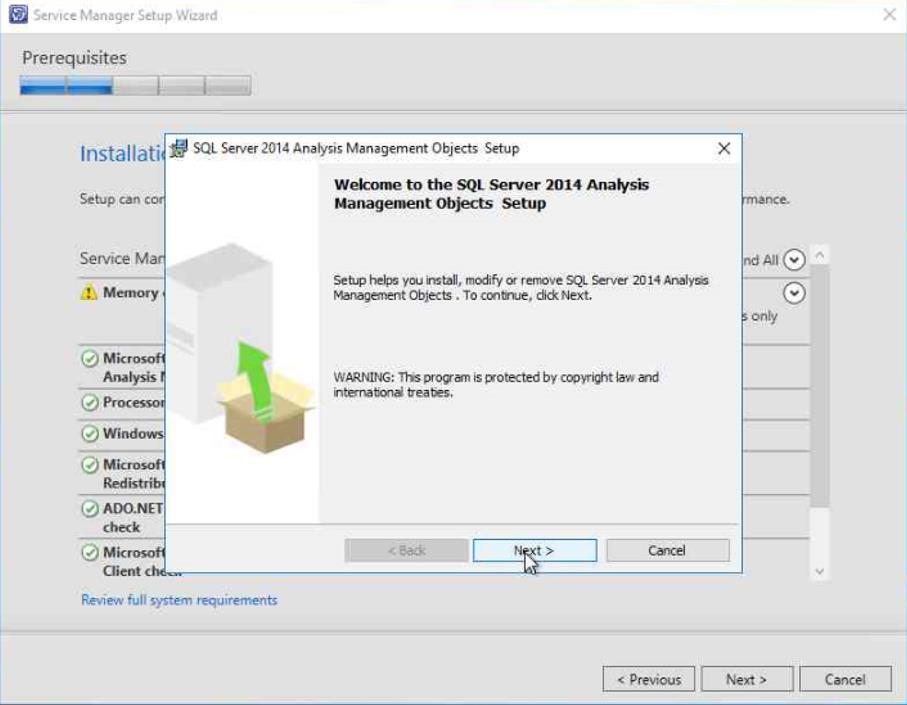Screen dimensions: 907x705
Task: Click the prerequisites list scrollbar thumb
Action: [x=820, y=386]
